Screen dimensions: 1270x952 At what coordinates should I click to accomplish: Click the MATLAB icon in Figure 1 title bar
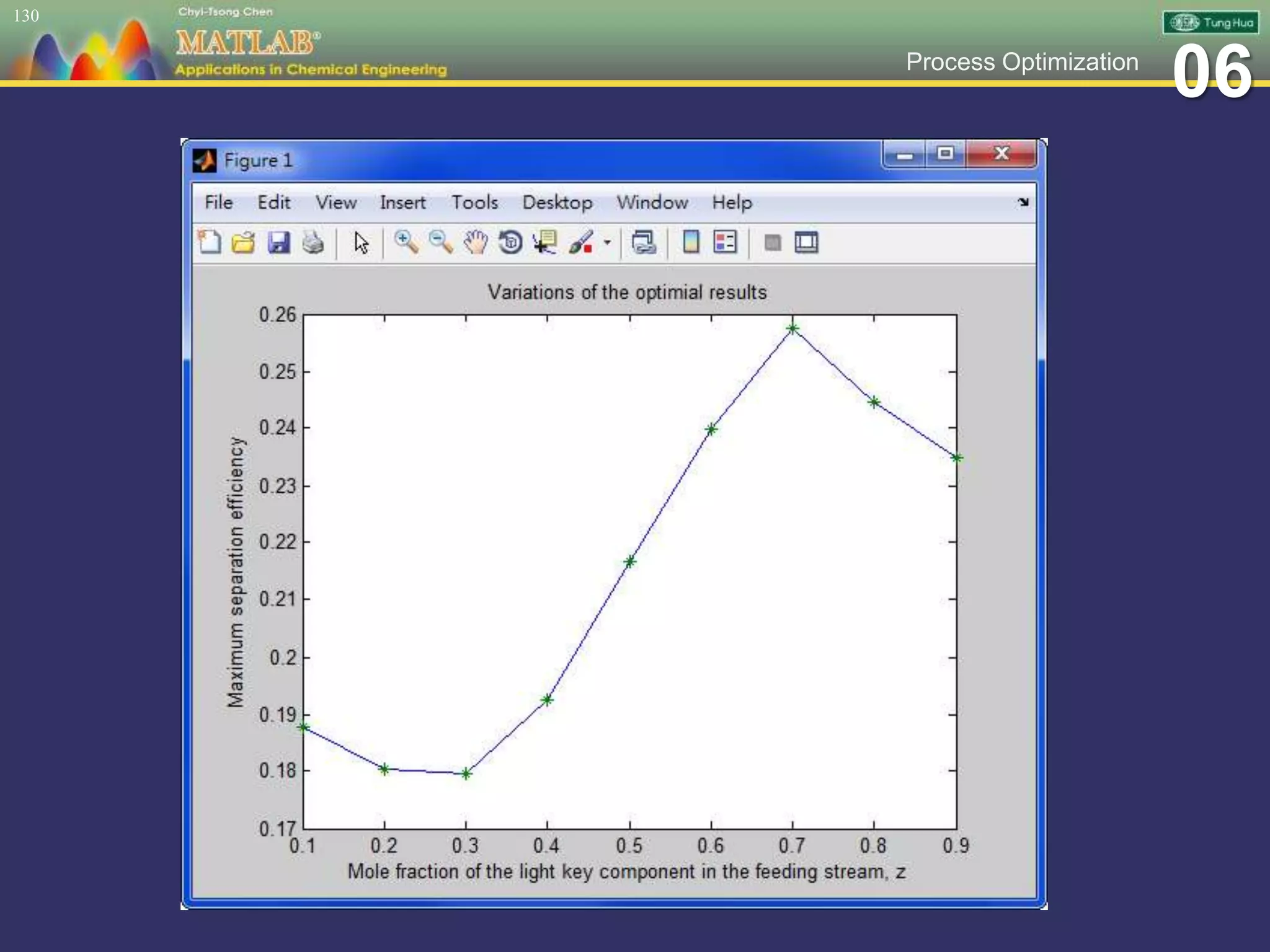click(204, 161)
